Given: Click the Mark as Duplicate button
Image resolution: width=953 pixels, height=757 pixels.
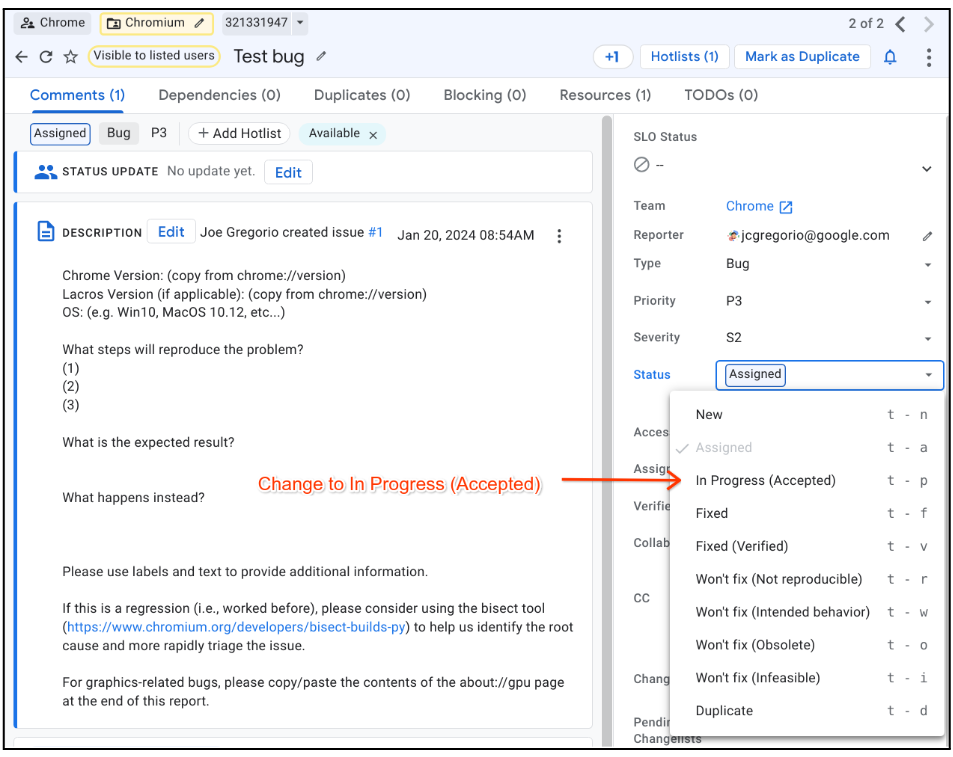Looking at the screenshot, I should click(x=802, y=57).
